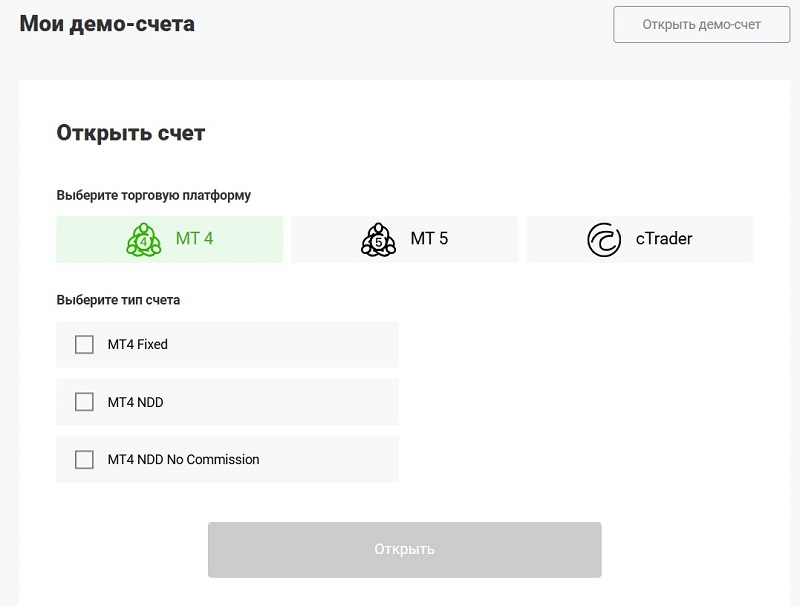The width and height of the screenshot is (800, 606).
Task: Check the MT4 NDD No Commission box
Action: point(84,460)
